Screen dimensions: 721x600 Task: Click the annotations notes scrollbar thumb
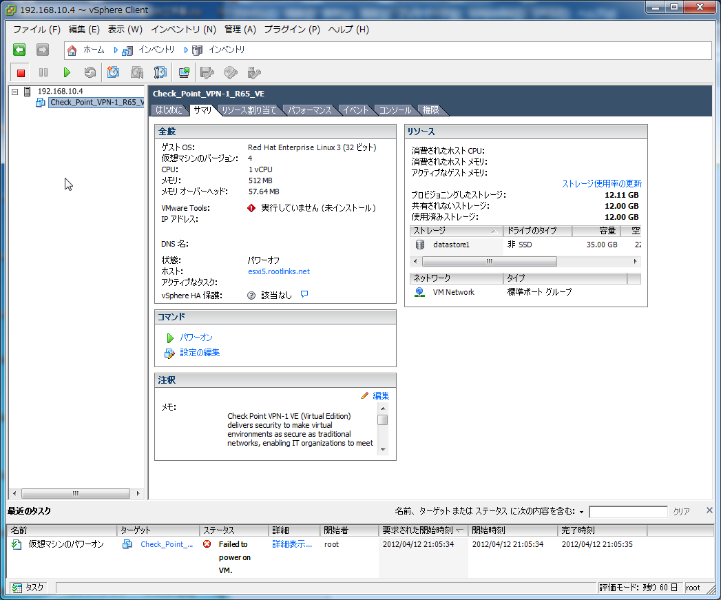tap(383, 420)
